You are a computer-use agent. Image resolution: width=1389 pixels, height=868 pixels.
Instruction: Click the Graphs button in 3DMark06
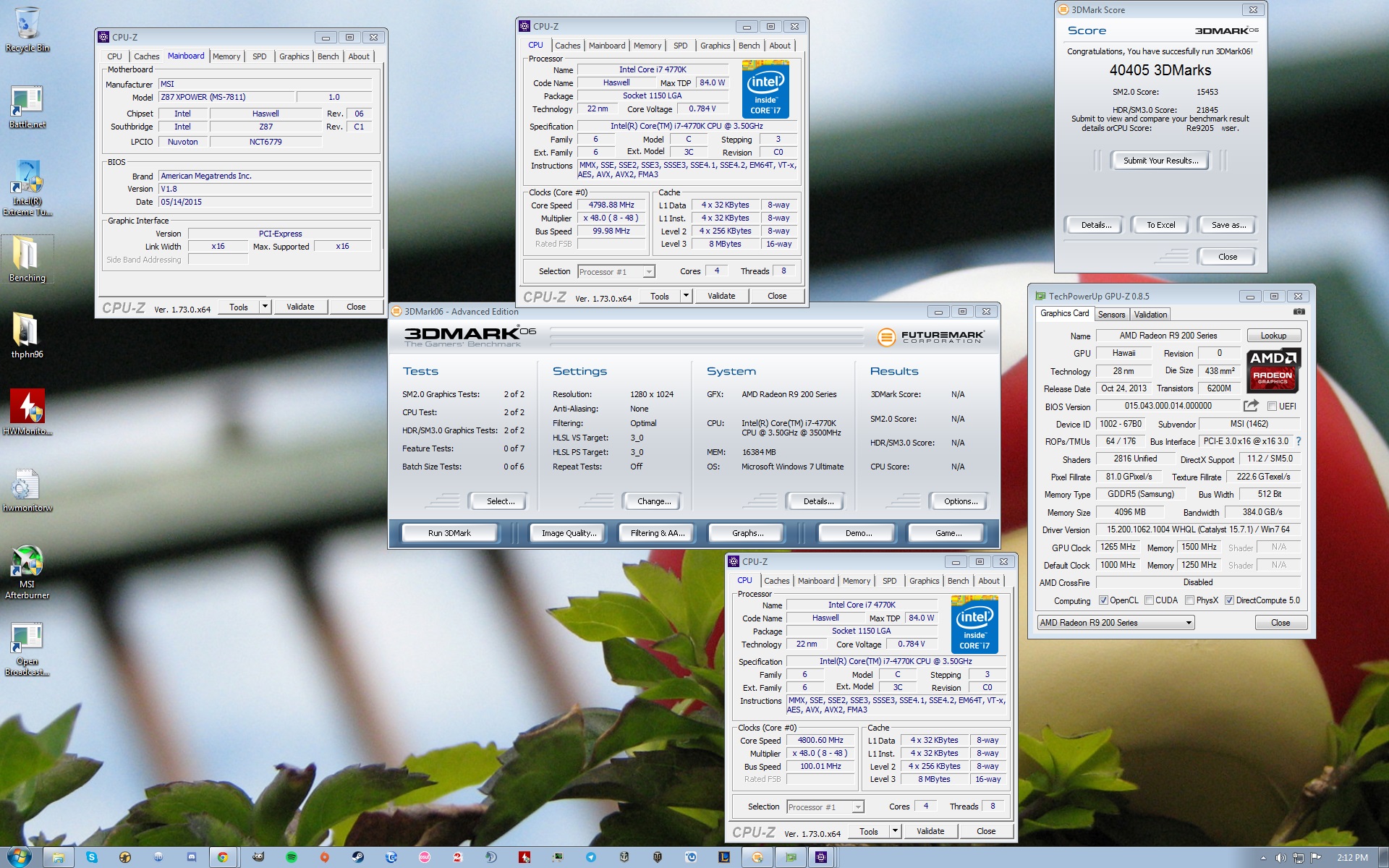click(x=747, y=533)
